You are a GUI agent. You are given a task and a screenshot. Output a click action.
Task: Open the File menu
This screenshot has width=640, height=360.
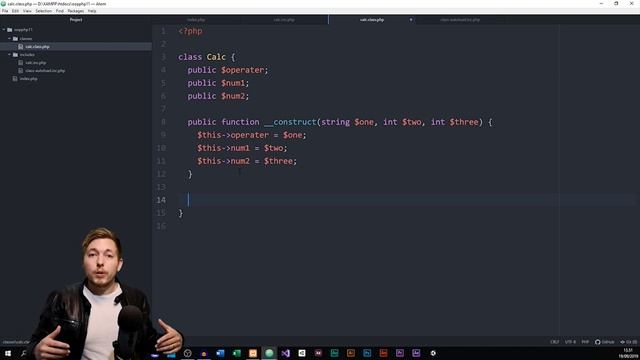click(5, 11)
